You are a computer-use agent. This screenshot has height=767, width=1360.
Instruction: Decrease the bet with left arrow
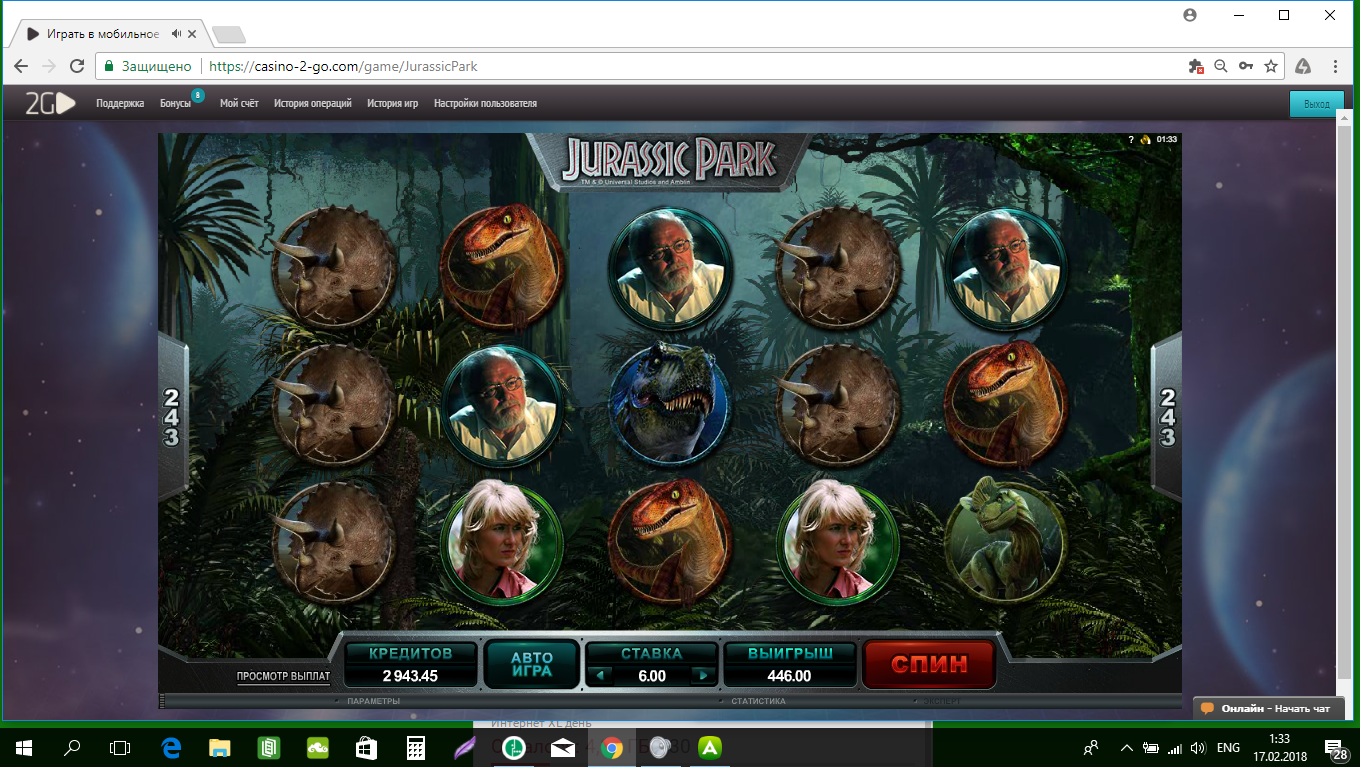(x=599, y=676)
